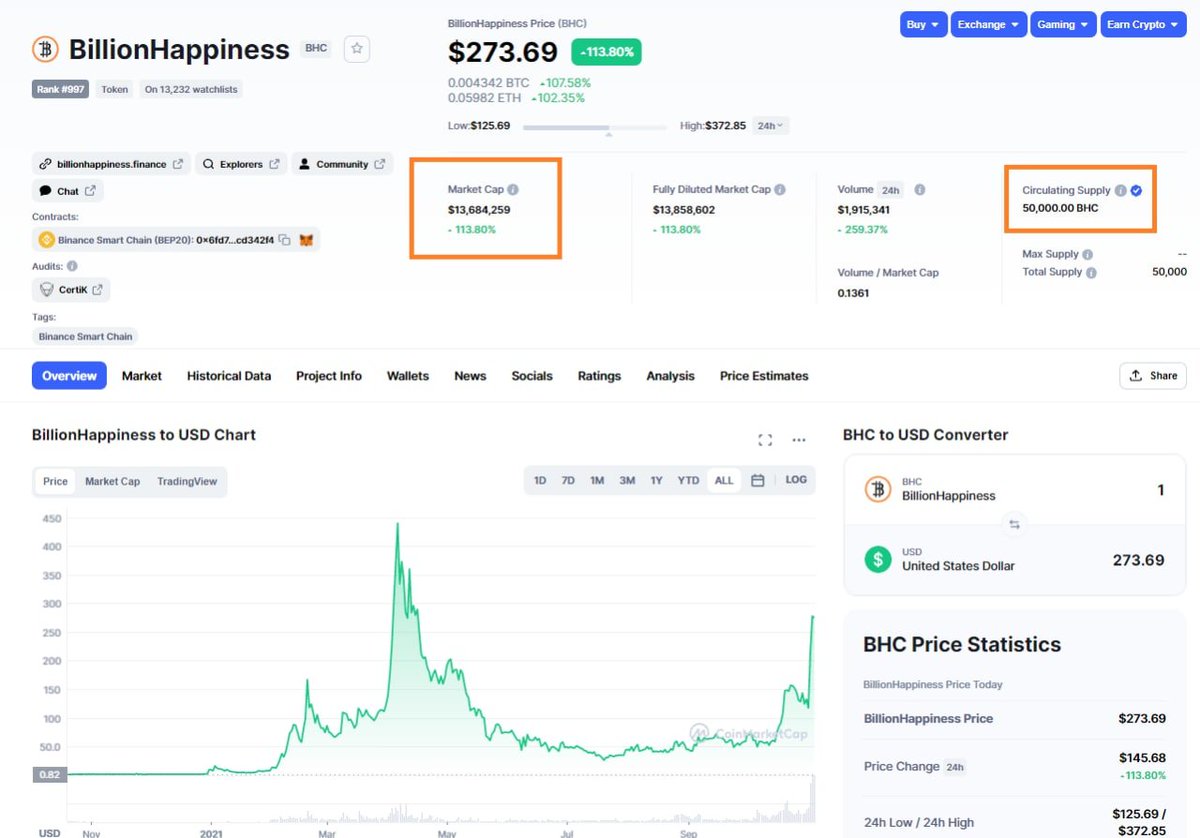Click the USD dollar icon in converter
The width and height of the screenshot is (1200, 838).
tap(878, 559)
